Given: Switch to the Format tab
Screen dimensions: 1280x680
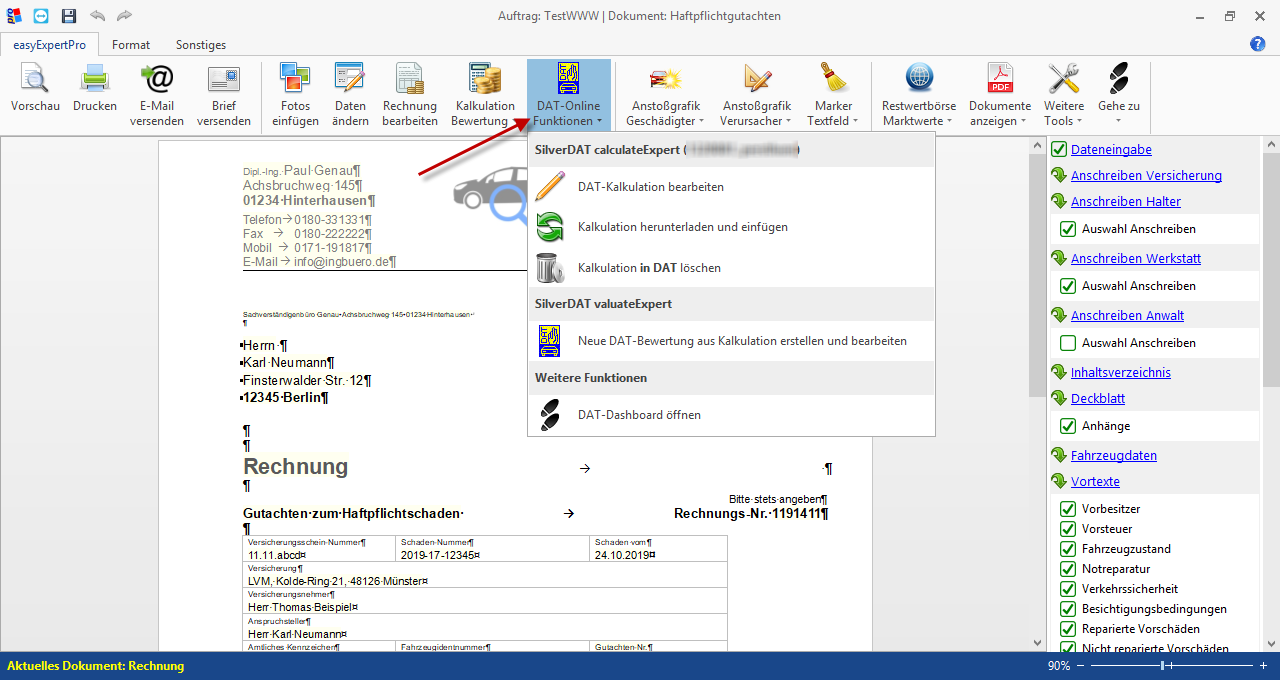Looking at the screenshot, I should [x=131, y=45].
